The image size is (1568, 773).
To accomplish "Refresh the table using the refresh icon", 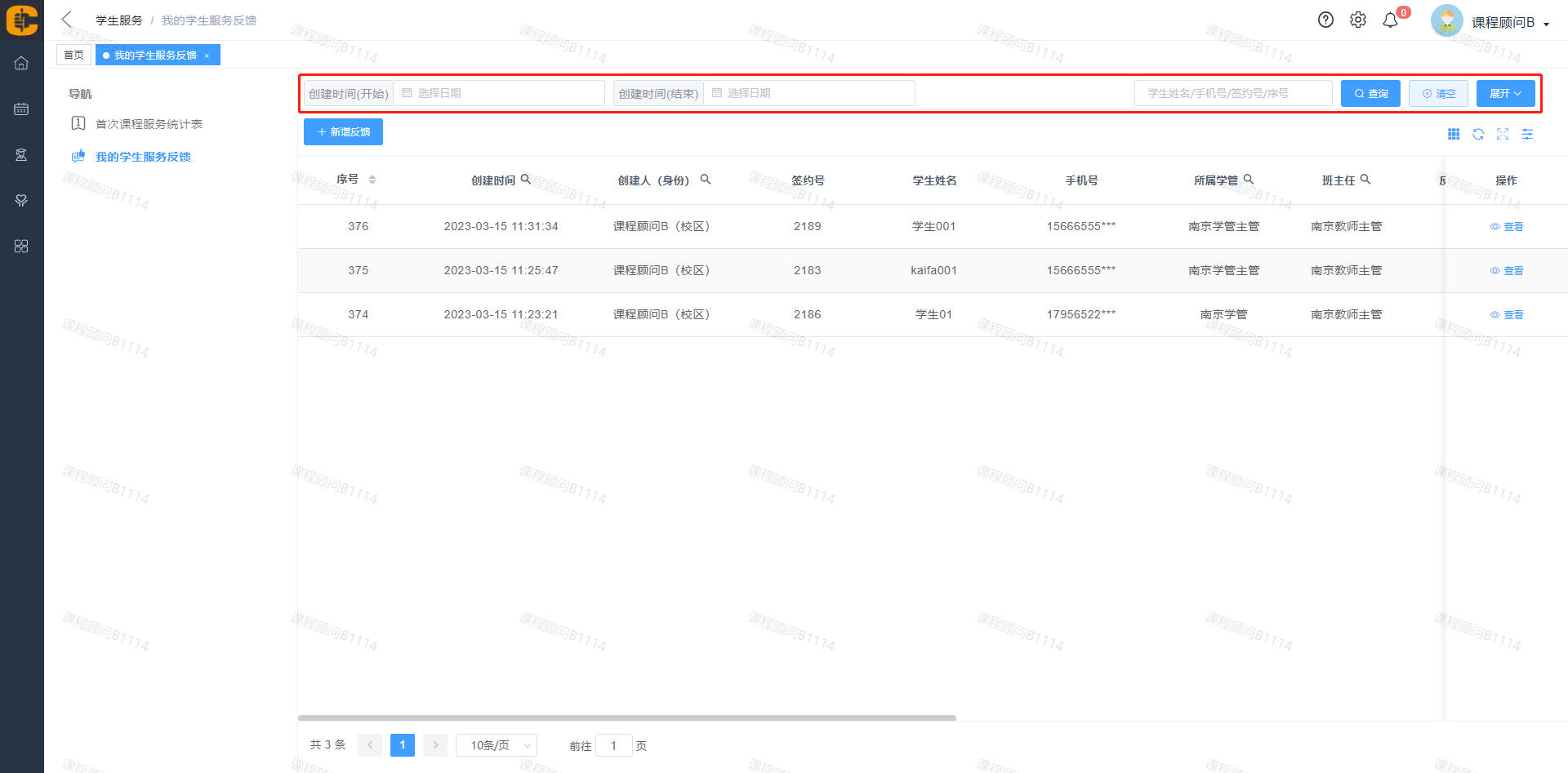I will pos(1478,135).
